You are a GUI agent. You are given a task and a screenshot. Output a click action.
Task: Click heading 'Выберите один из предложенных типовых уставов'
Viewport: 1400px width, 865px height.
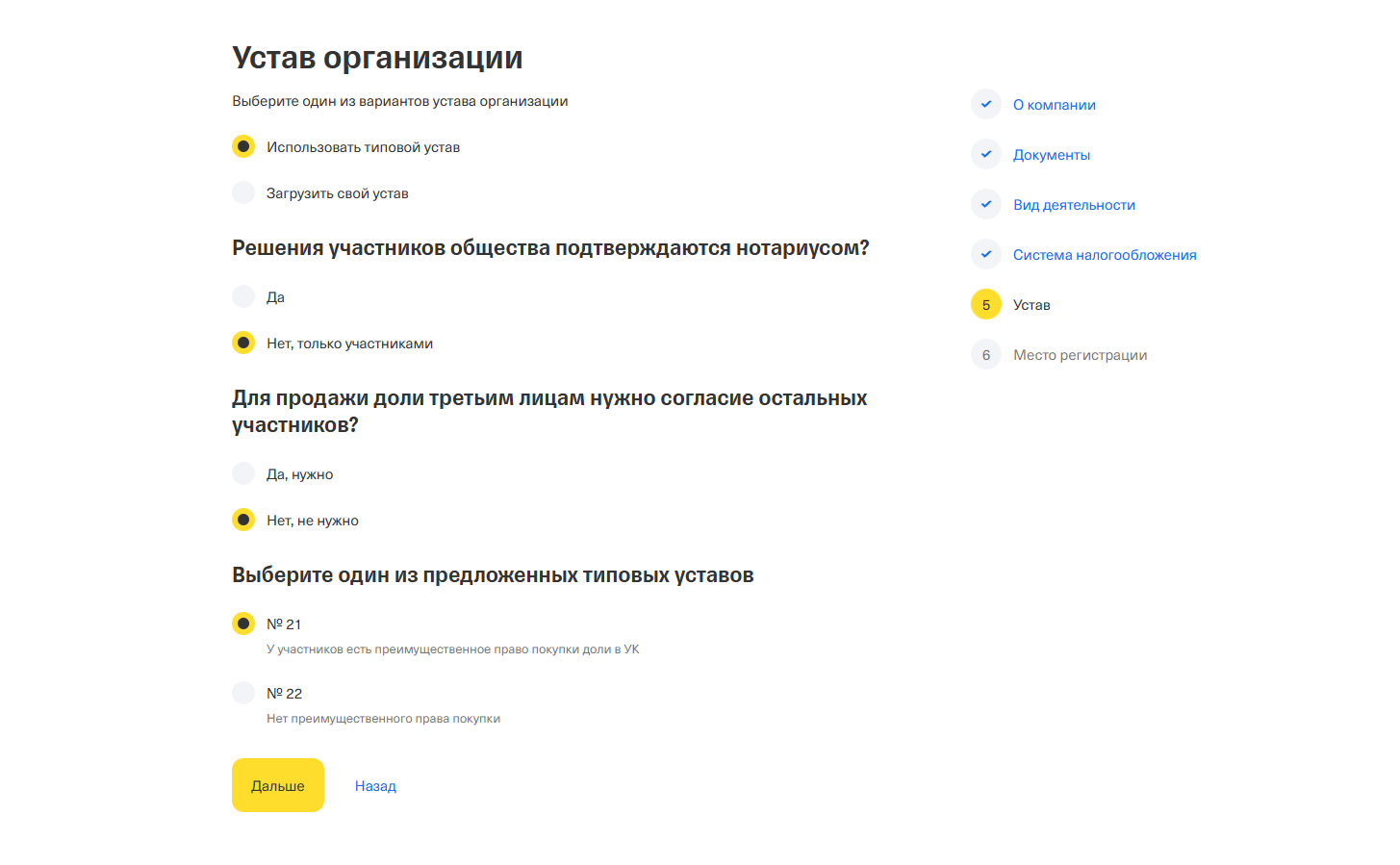tap(493, 575)
